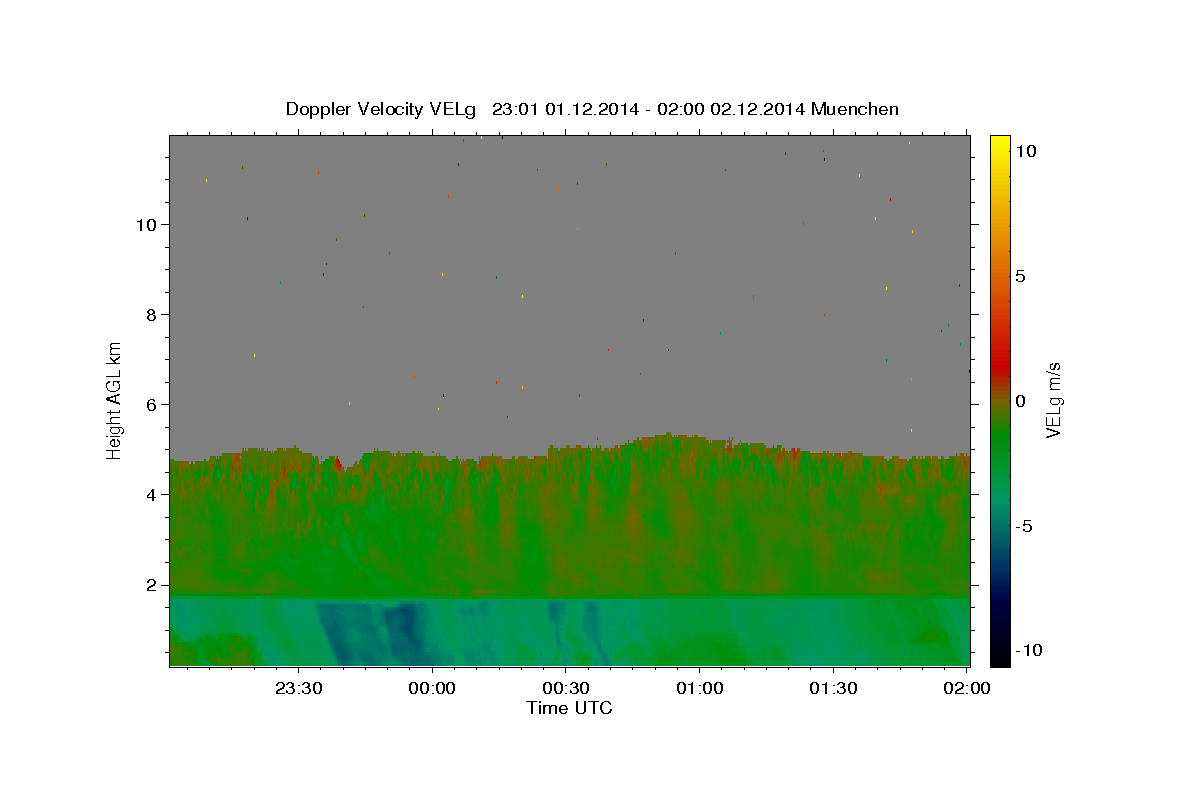Click the '01:30' time tick label

pyautogui.click(x=833, y=688)
